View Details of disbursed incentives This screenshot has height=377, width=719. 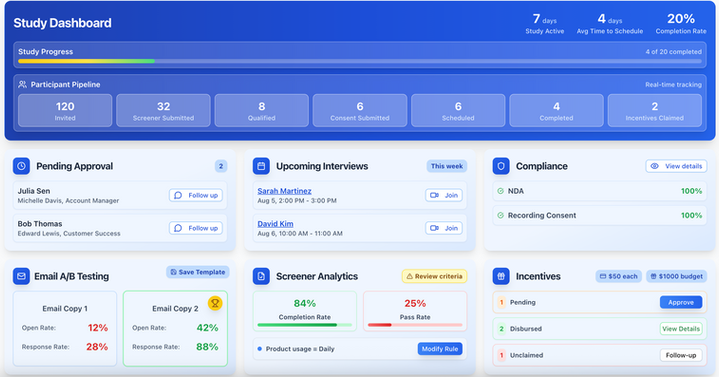point(681,329)
